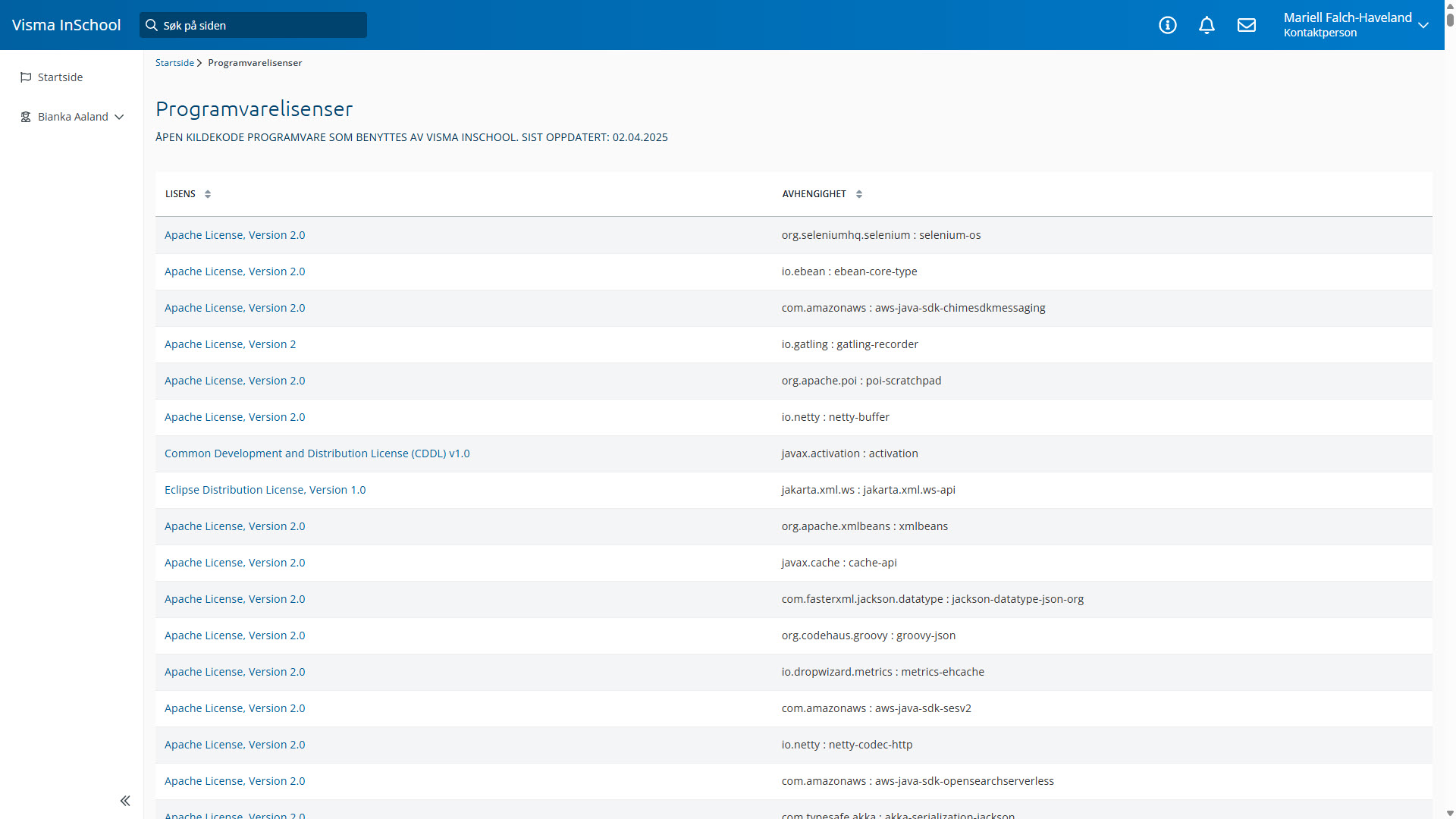Open license link for aws-java-sdk-sesv2 row
1456x819 pixels.
[x=234, y=708]
